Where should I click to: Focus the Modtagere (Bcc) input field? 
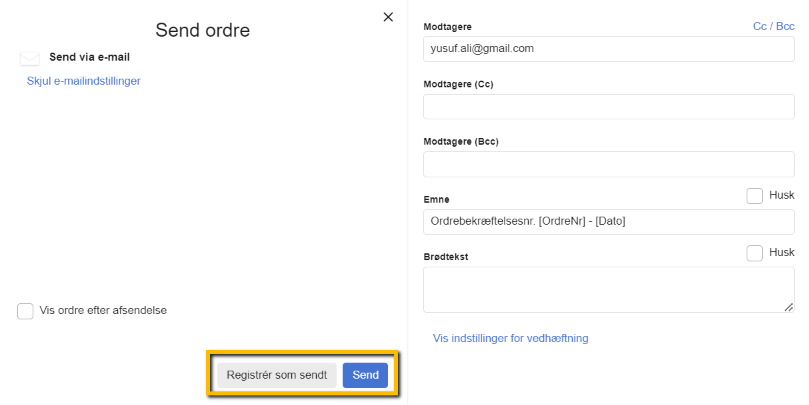(x=608, y=164)
